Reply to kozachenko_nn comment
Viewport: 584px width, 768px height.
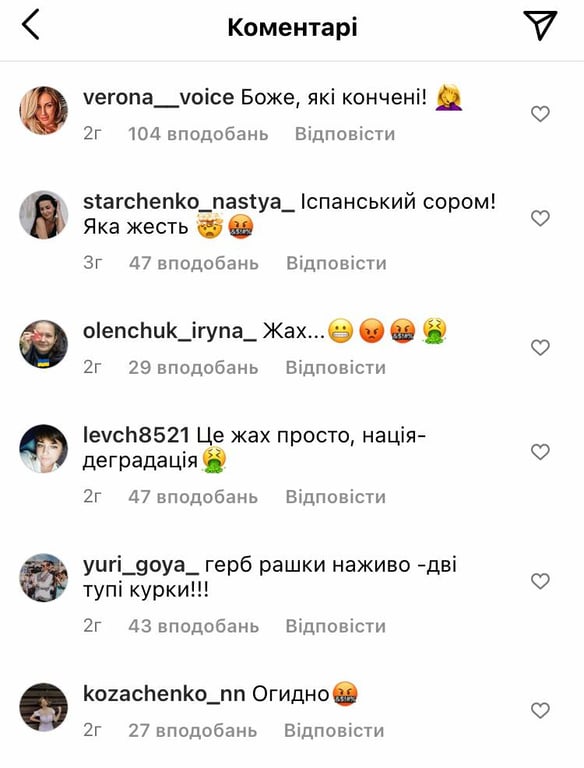(x=334, y=730)
